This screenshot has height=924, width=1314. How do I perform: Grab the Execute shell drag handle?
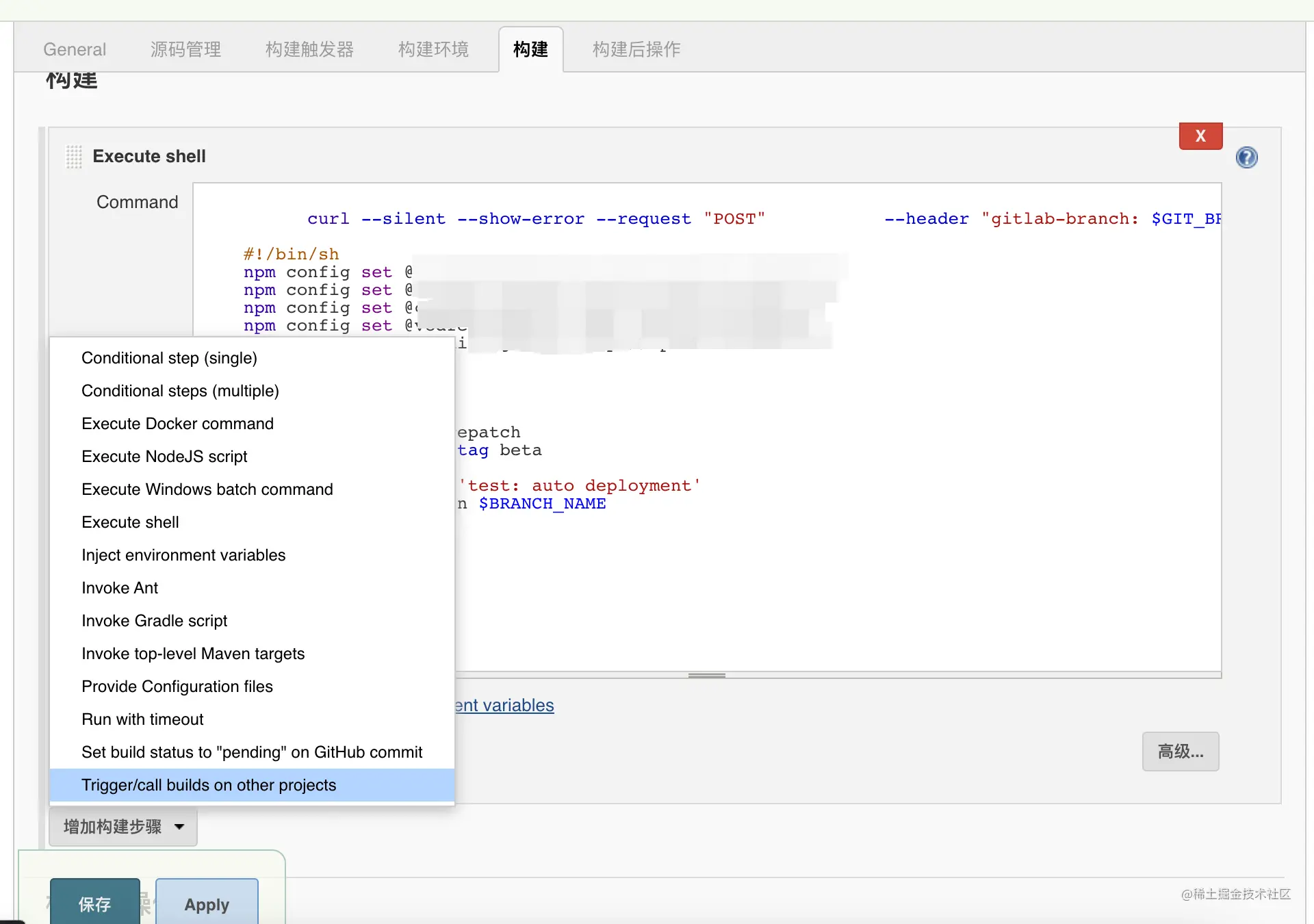tap(74, 156)
